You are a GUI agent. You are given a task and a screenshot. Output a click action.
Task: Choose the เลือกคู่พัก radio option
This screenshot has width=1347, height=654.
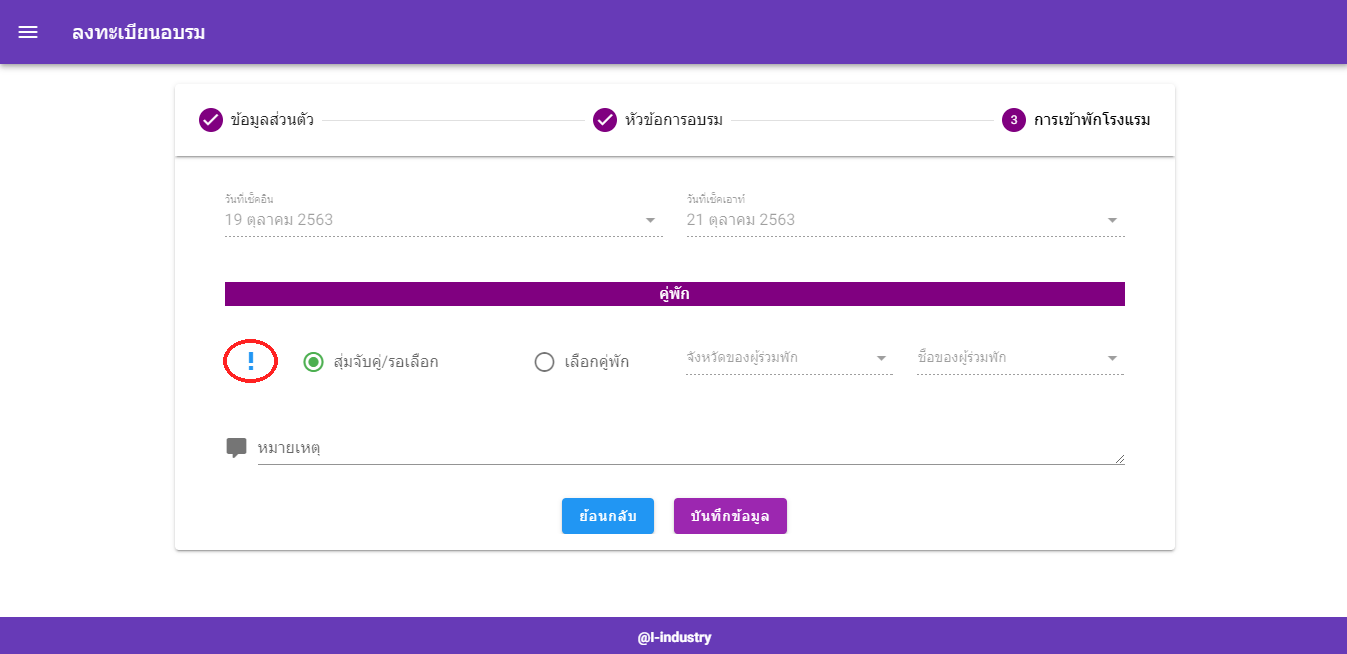click(543, 362)
